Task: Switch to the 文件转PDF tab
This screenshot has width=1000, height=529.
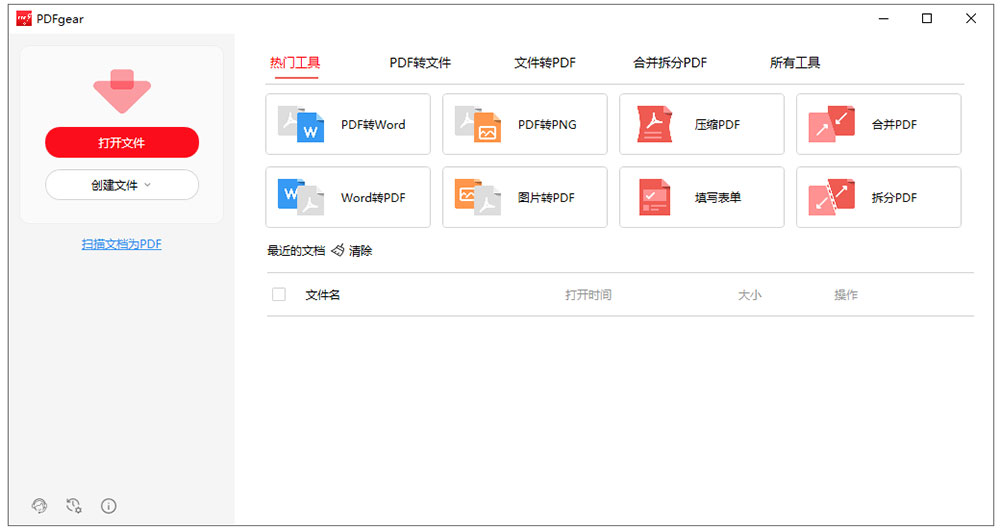Action: (545, 63)
